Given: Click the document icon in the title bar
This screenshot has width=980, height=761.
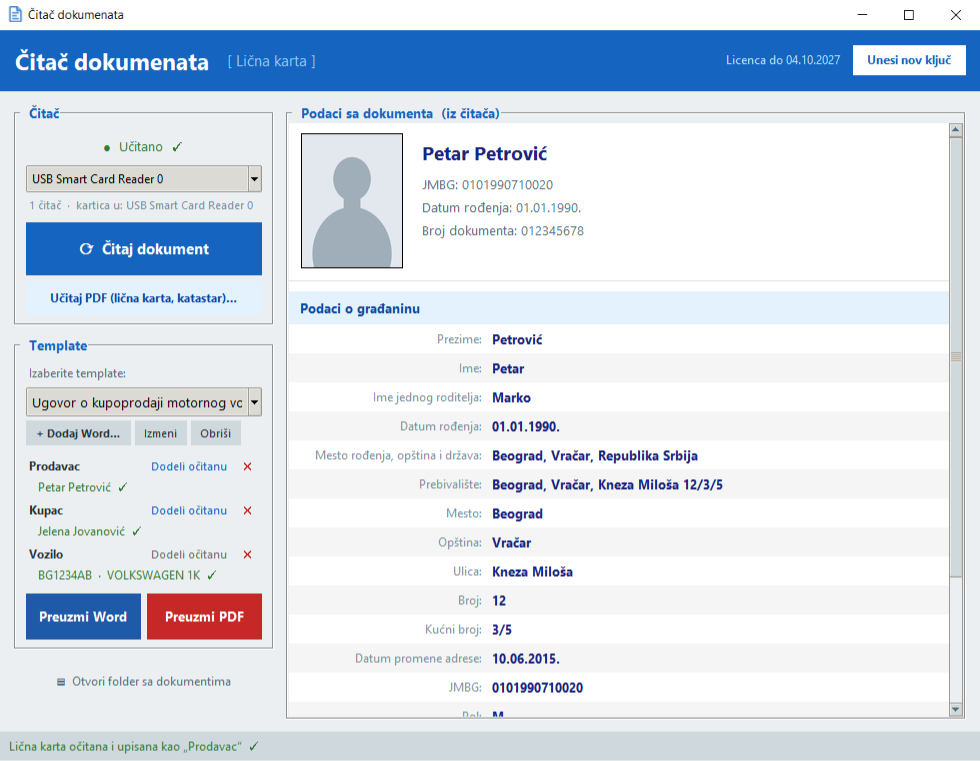Looking at the screenshot, I should point(15,14).
